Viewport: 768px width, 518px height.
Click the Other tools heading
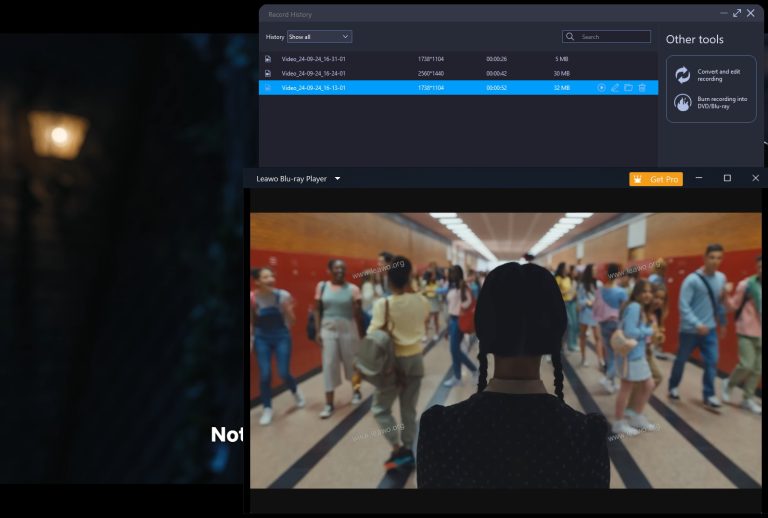click(695, 39)
